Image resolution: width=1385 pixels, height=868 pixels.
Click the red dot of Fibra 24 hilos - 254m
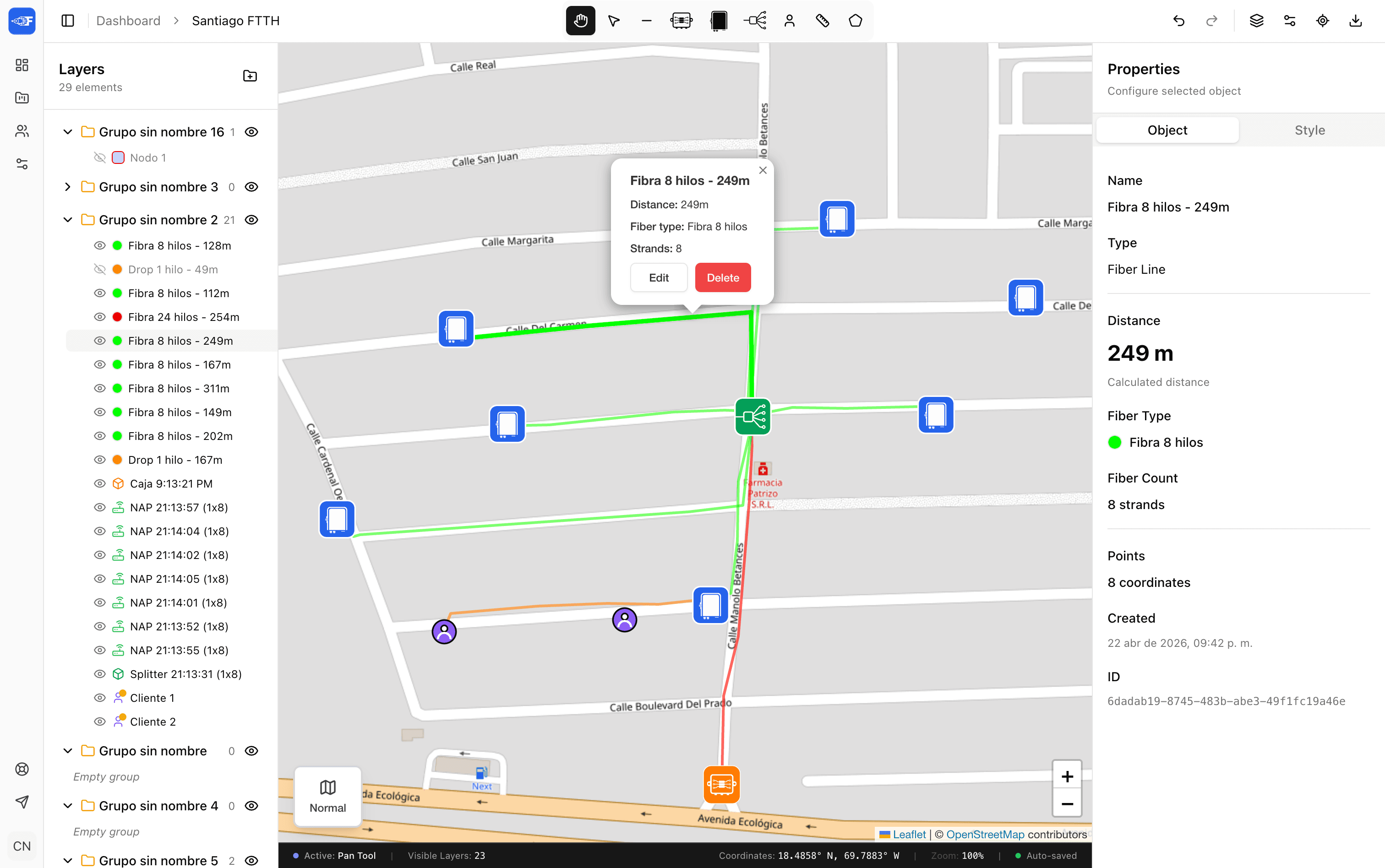(117, 317)
